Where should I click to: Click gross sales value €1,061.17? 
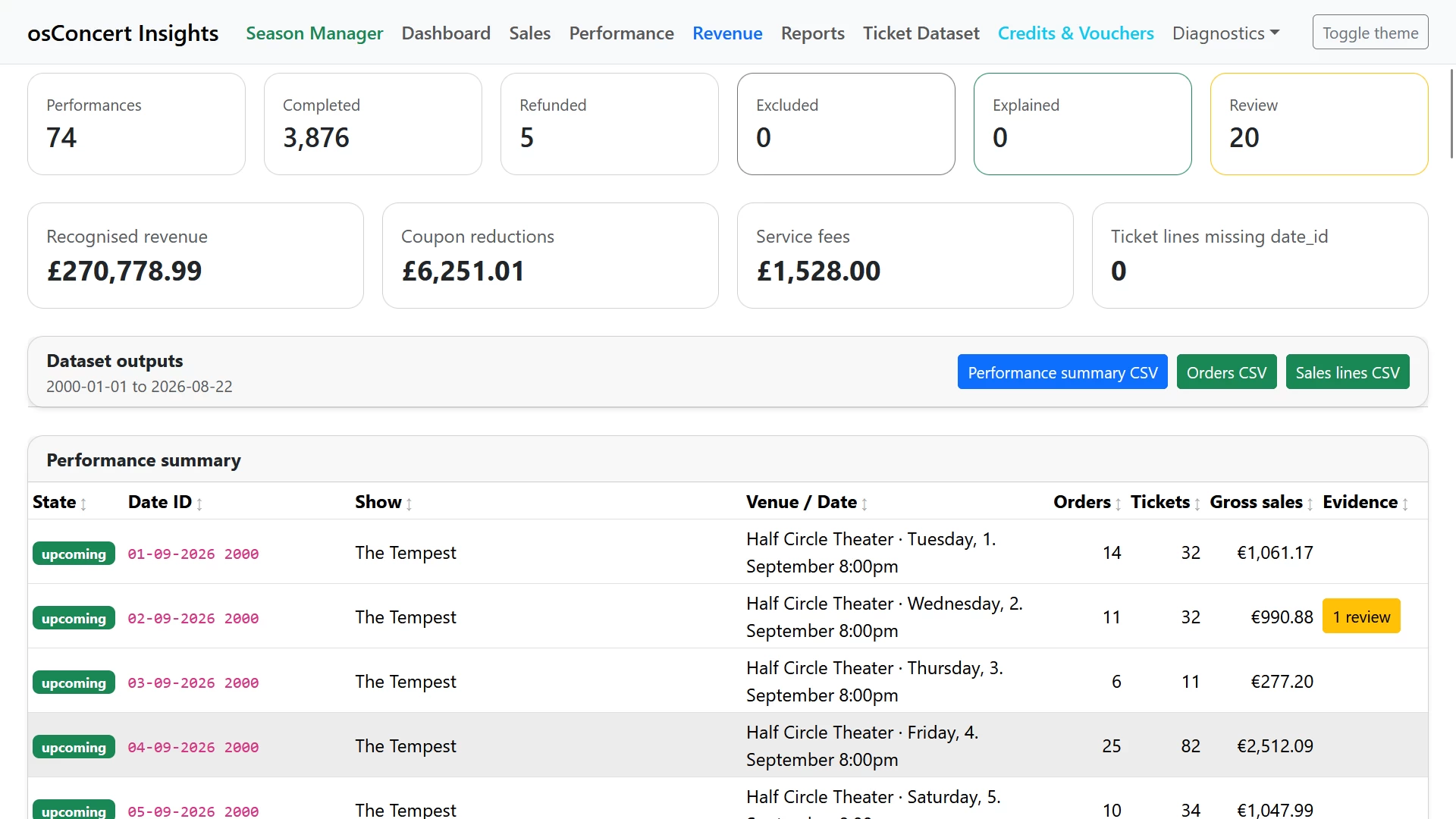point(1275,553)
